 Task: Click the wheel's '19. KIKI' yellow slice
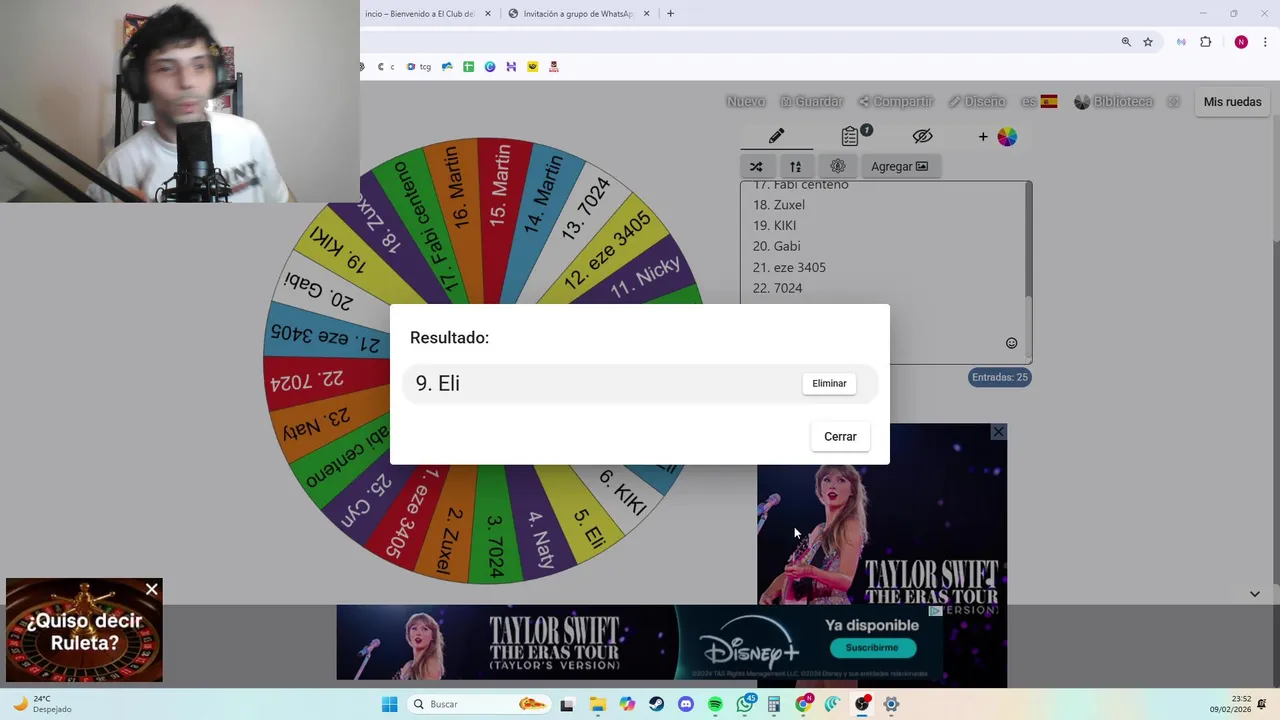[x=338, y=250]
